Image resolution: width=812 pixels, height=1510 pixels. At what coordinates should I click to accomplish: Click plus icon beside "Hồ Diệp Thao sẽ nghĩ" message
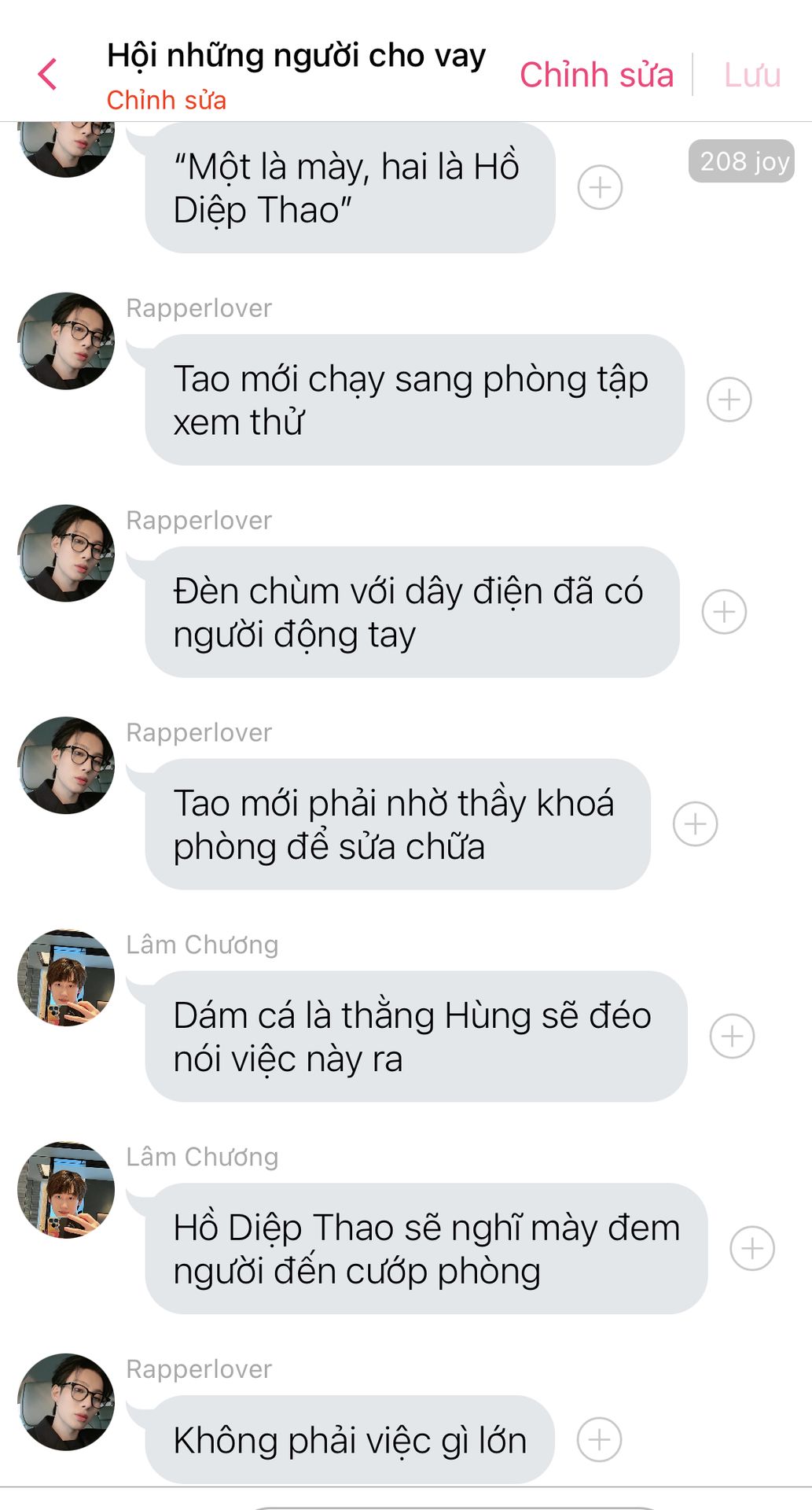[752, 1249]
